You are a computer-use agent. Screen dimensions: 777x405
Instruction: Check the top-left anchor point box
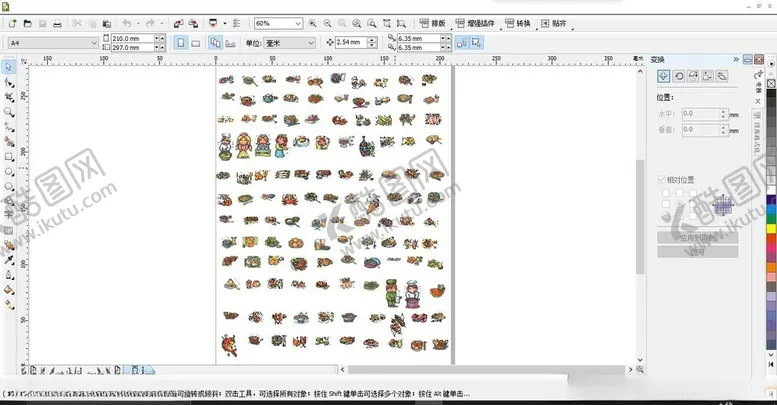point(666,192)
